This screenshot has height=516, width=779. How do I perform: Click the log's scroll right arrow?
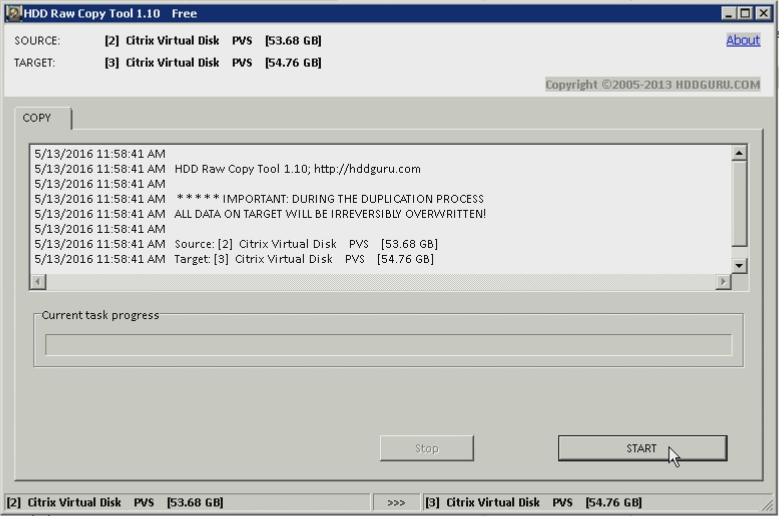[x=723, y=282]
